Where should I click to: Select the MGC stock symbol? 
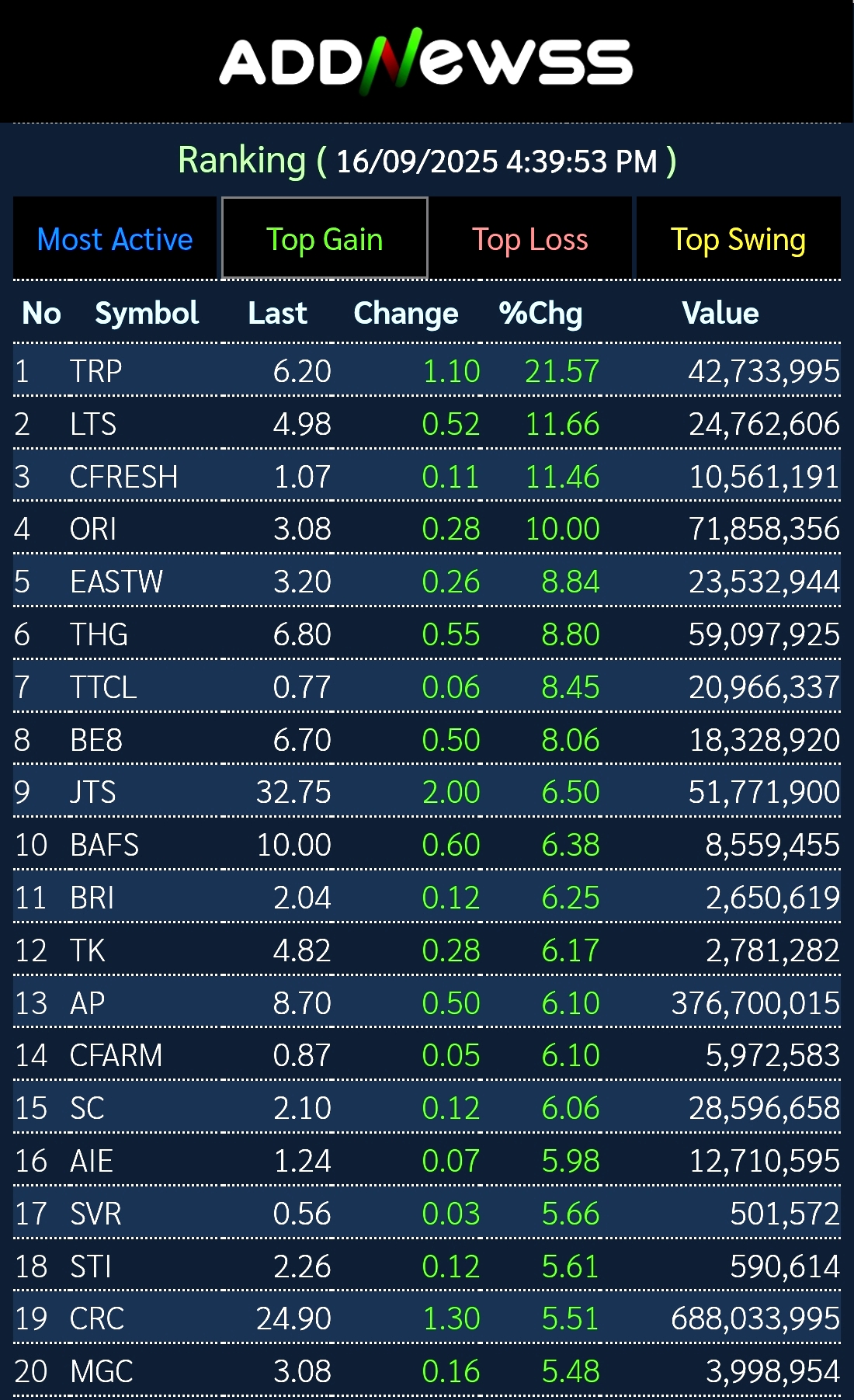point(102,1371)
